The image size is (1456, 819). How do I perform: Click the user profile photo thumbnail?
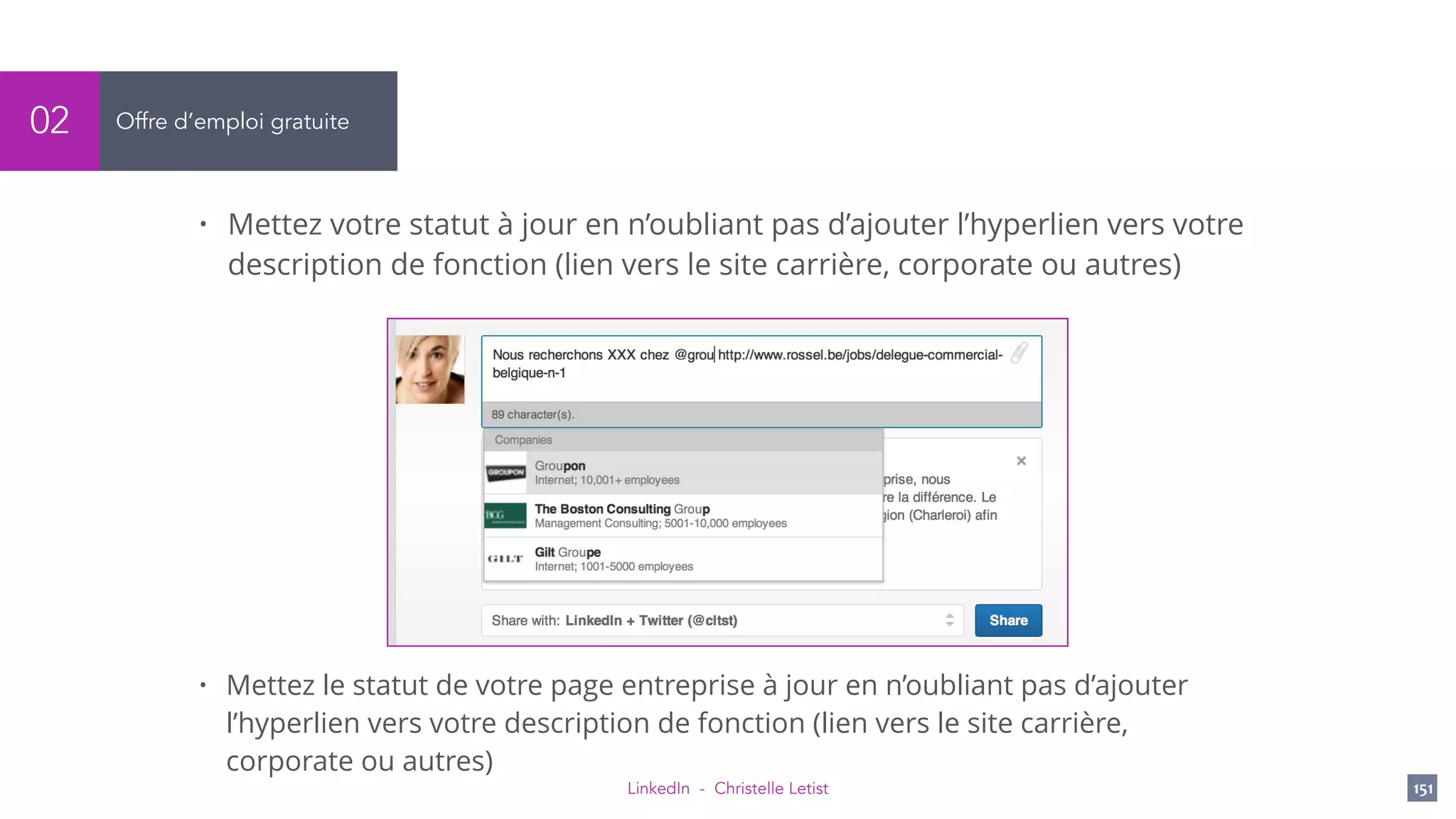tap(430, 370)
